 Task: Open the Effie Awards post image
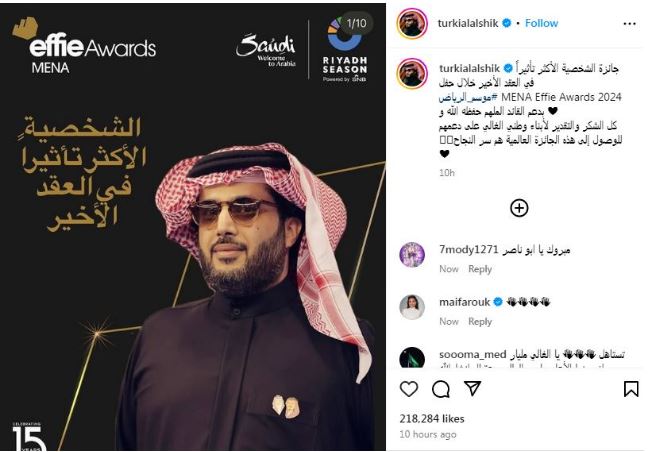193,227
